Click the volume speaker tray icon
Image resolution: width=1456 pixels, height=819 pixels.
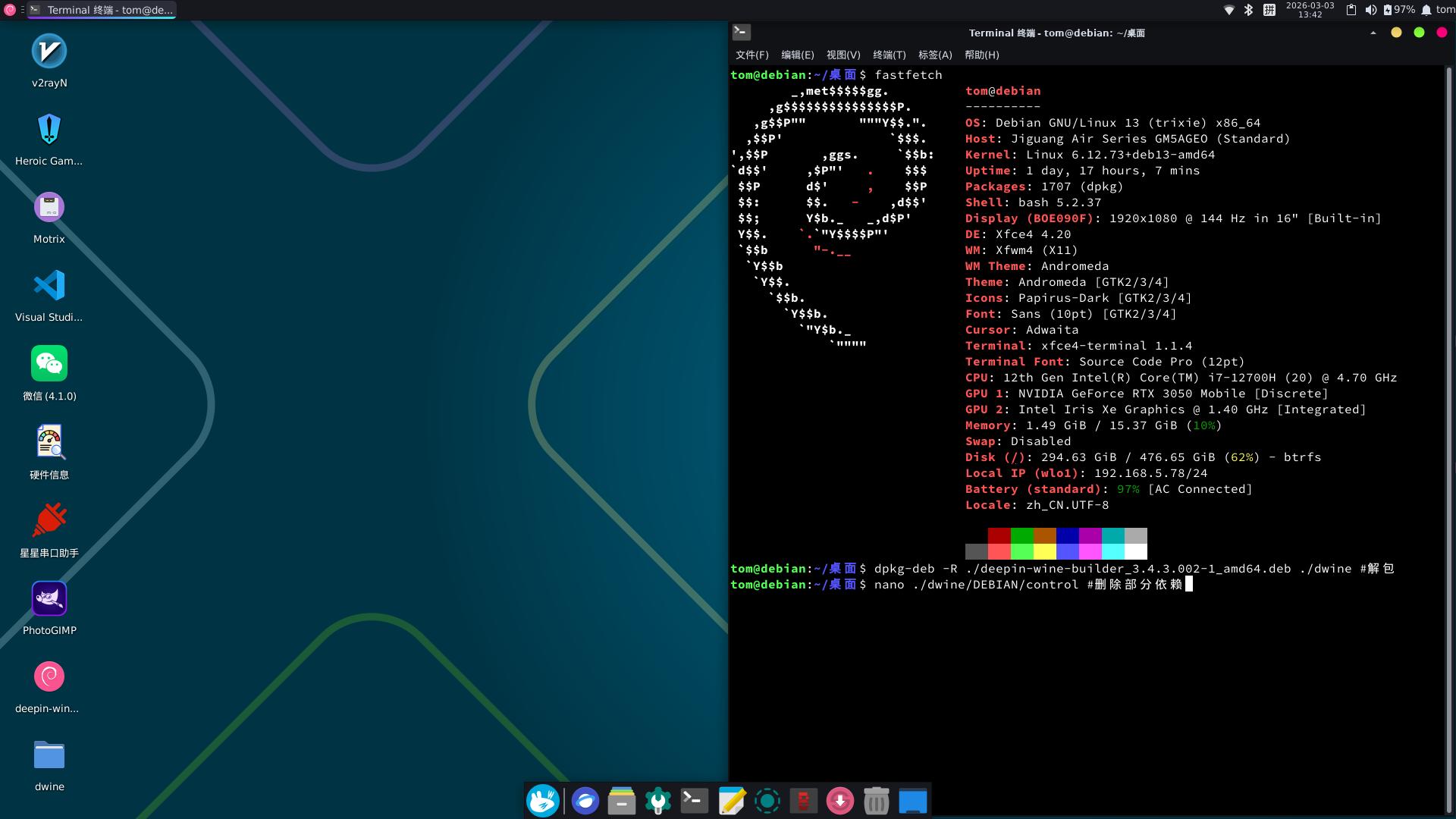1370,10
